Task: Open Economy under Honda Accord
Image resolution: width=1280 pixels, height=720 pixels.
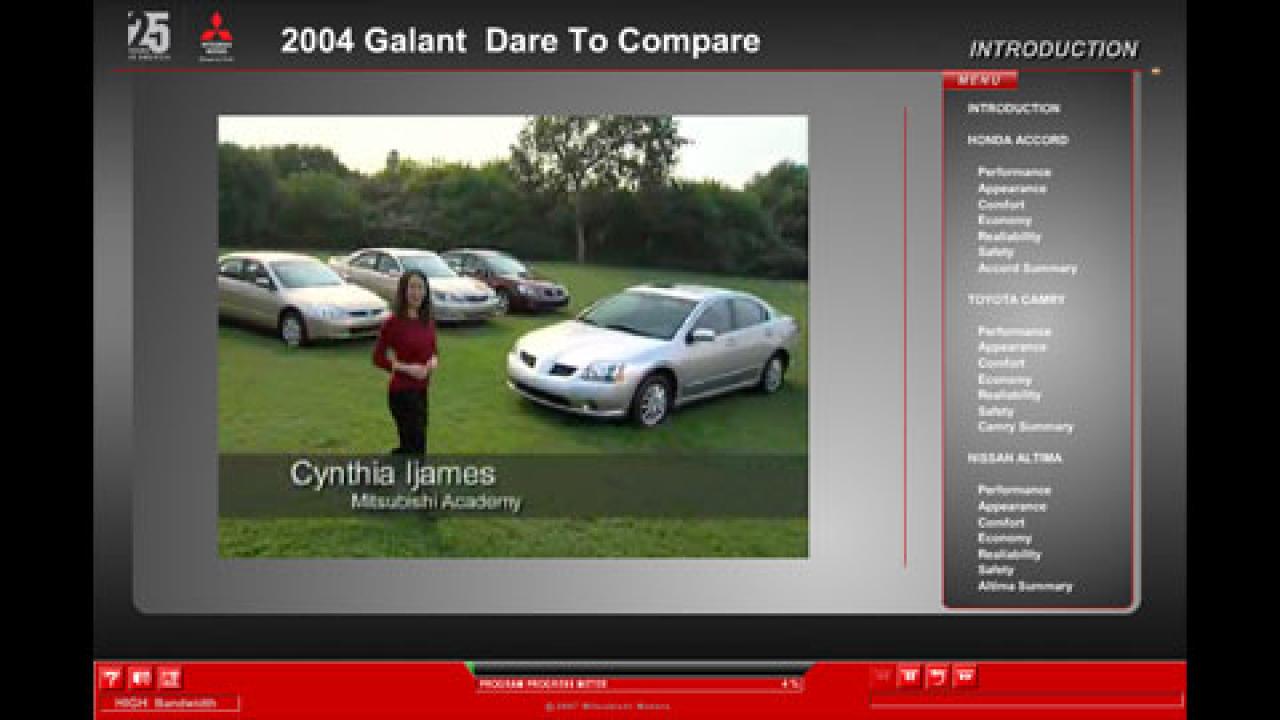Action: click(x=1004, y=220)
